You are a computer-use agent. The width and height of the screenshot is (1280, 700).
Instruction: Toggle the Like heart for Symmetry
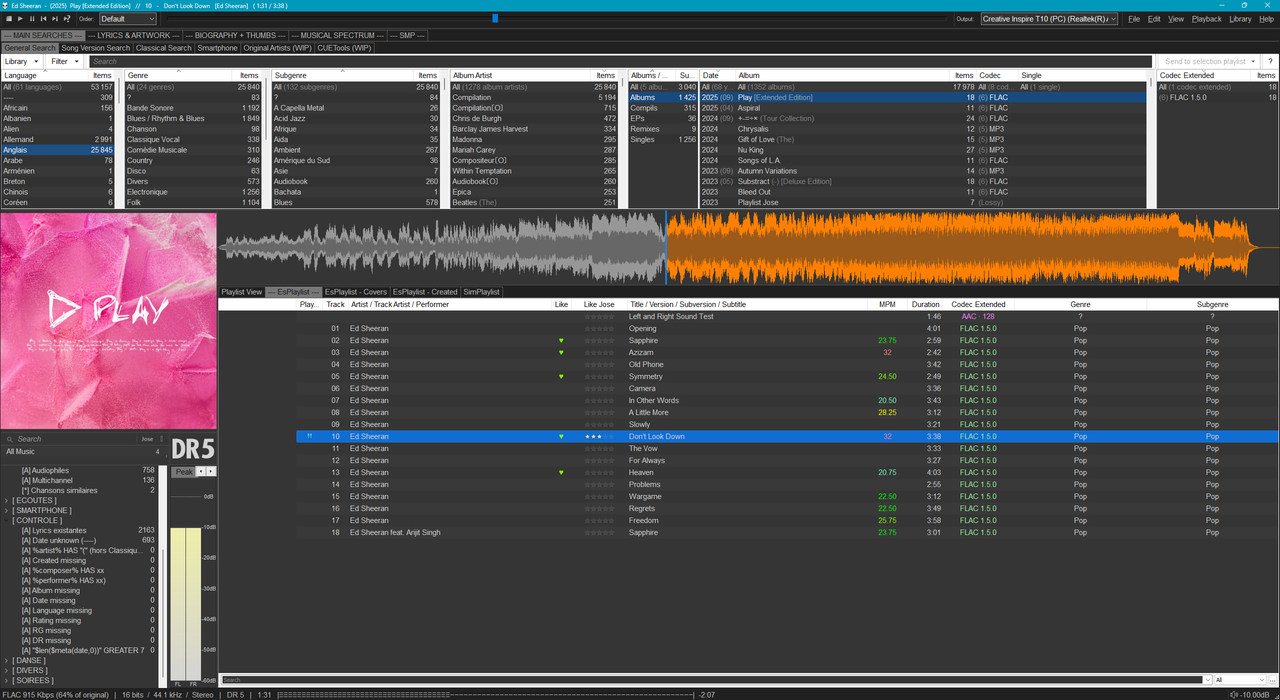pyautogui.click(x=561, y=376)
